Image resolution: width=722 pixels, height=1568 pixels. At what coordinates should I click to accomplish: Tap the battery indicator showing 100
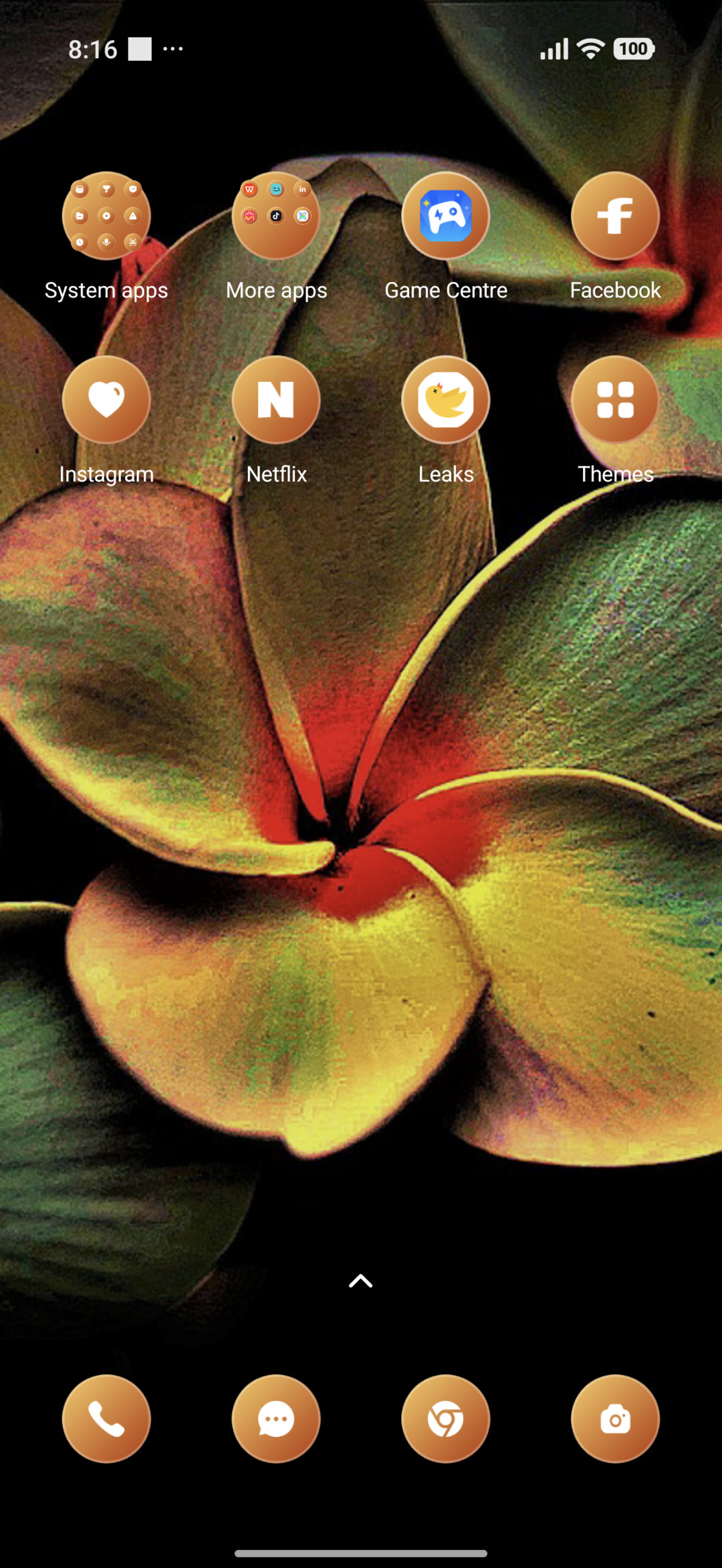(x=634, y=49)
